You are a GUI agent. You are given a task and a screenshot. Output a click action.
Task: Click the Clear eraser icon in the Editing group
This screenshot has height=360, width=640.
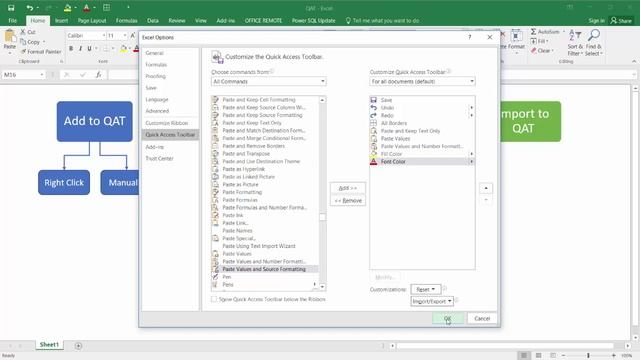pos(533,51)
